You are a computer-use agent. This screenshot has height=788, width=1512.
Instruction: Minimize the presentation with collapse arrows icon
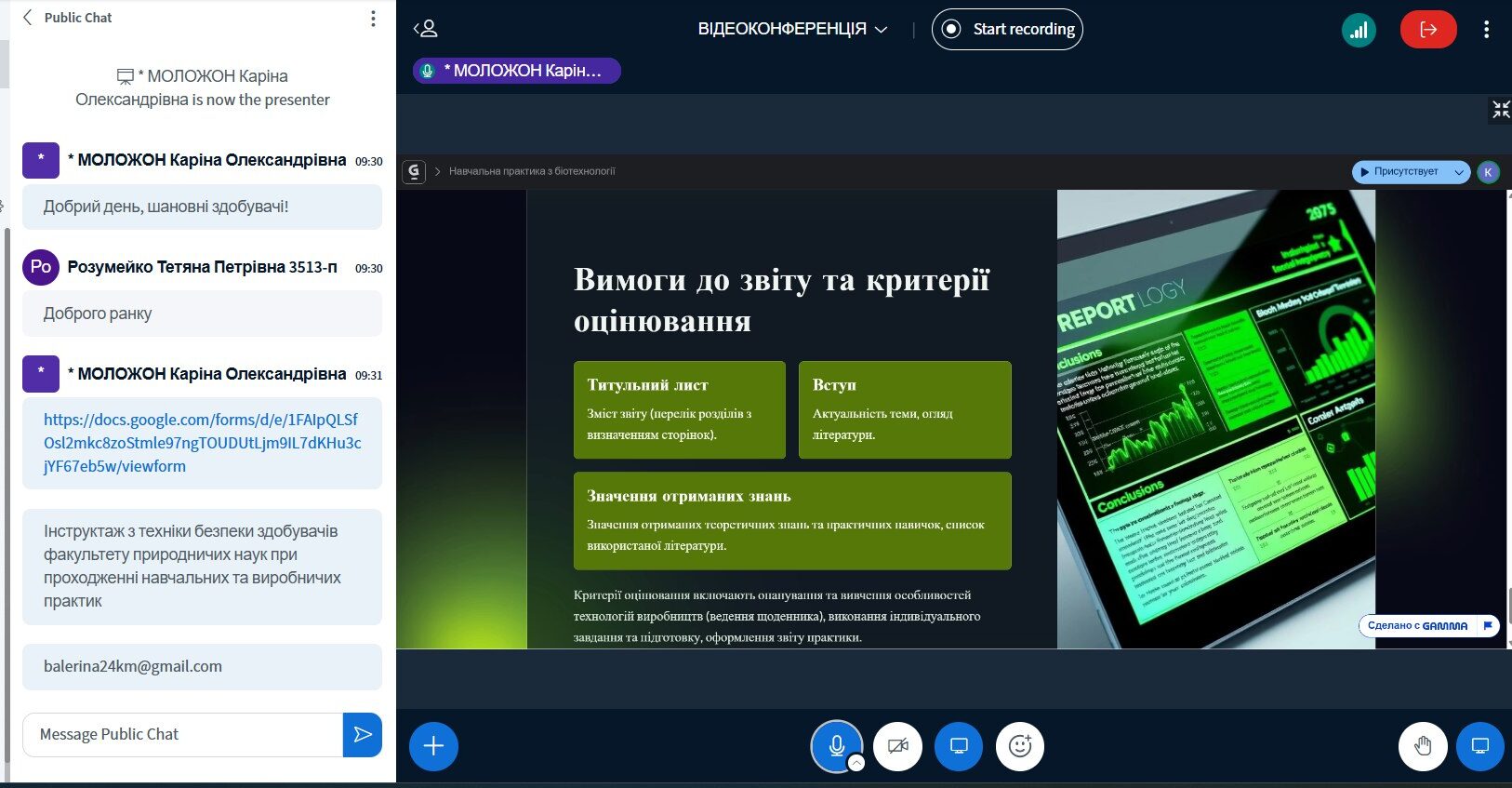click(x=1500, y=110)
